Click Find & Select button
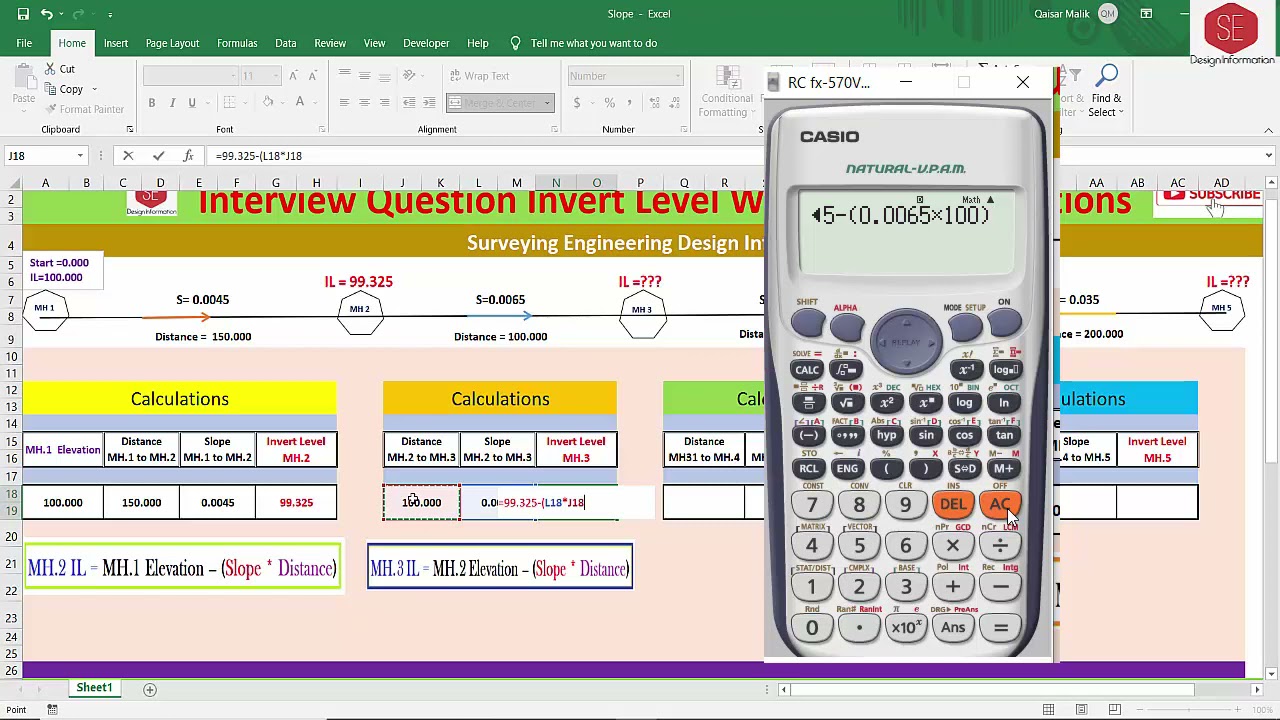Image resolution: width=1280 pixels, height=720 pixels. pyautogui.click(x=1106, y=92)
